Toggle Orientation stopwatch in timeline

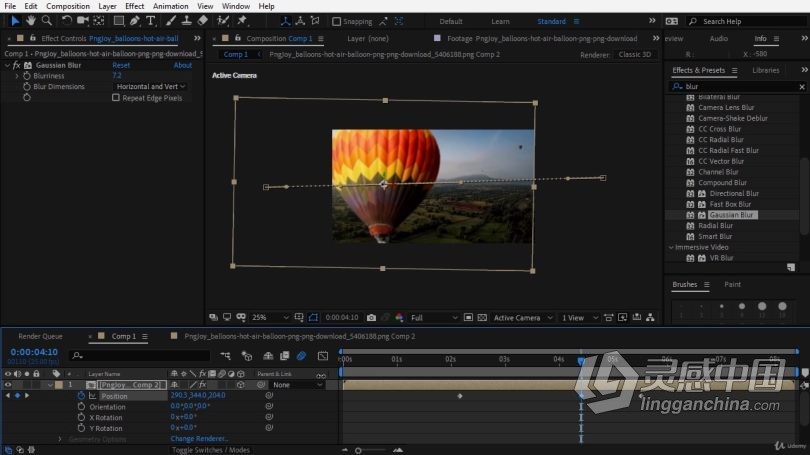pyautogui.click(x=81, y=406)
